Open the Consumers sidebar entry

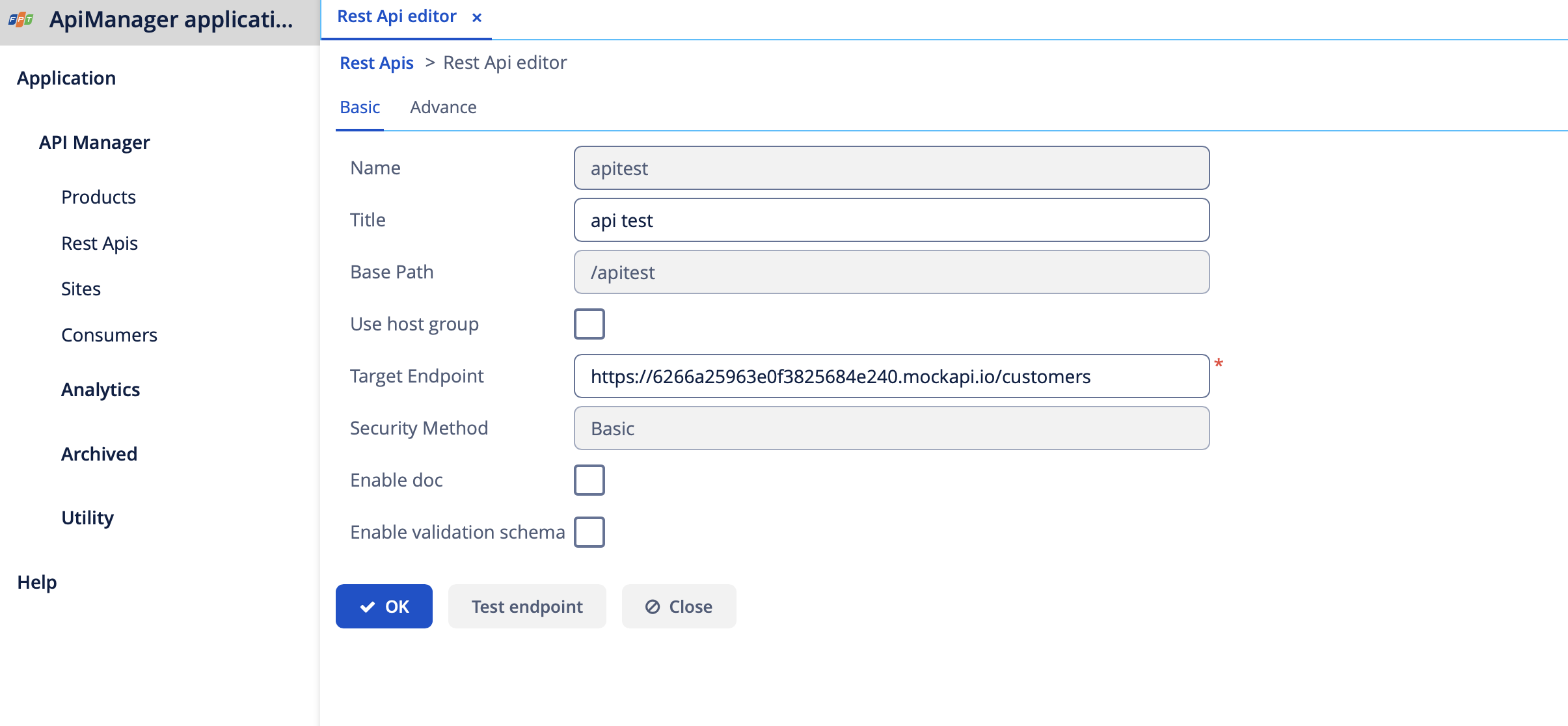(x=109, y=334)
